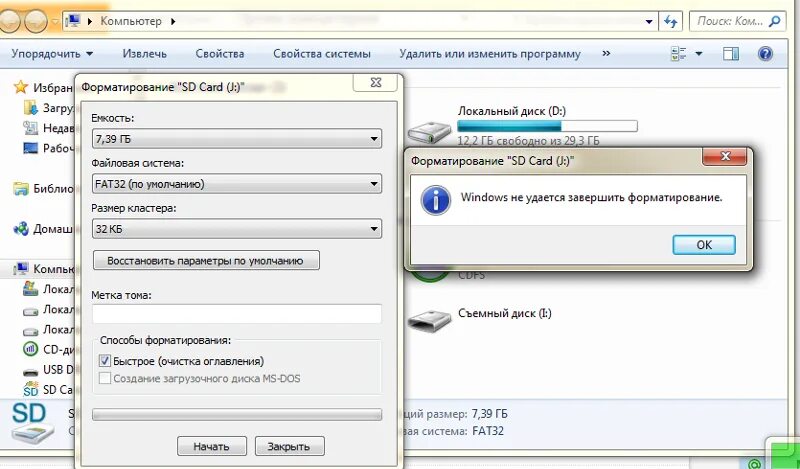Click the change view icon

[x=679, y=54]
